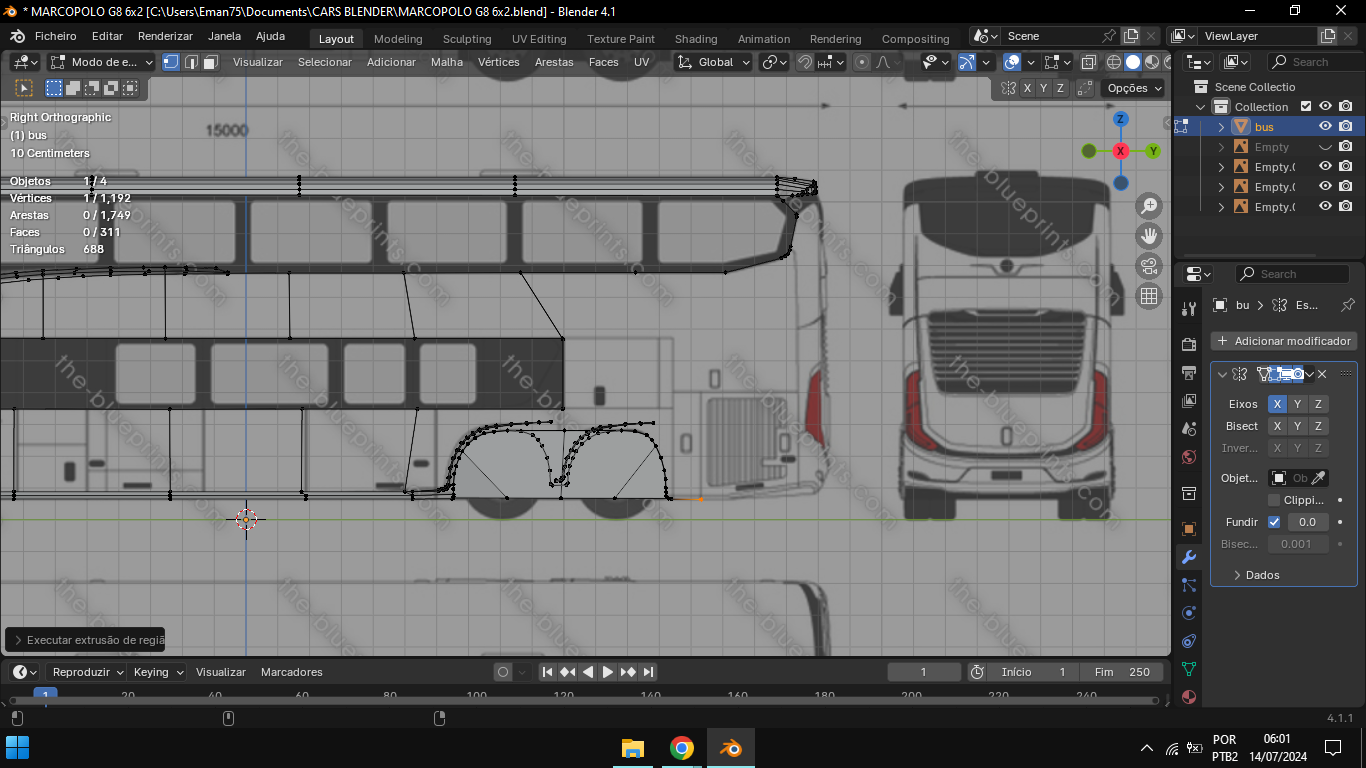Pin the properties editor context

(1347, 305)
